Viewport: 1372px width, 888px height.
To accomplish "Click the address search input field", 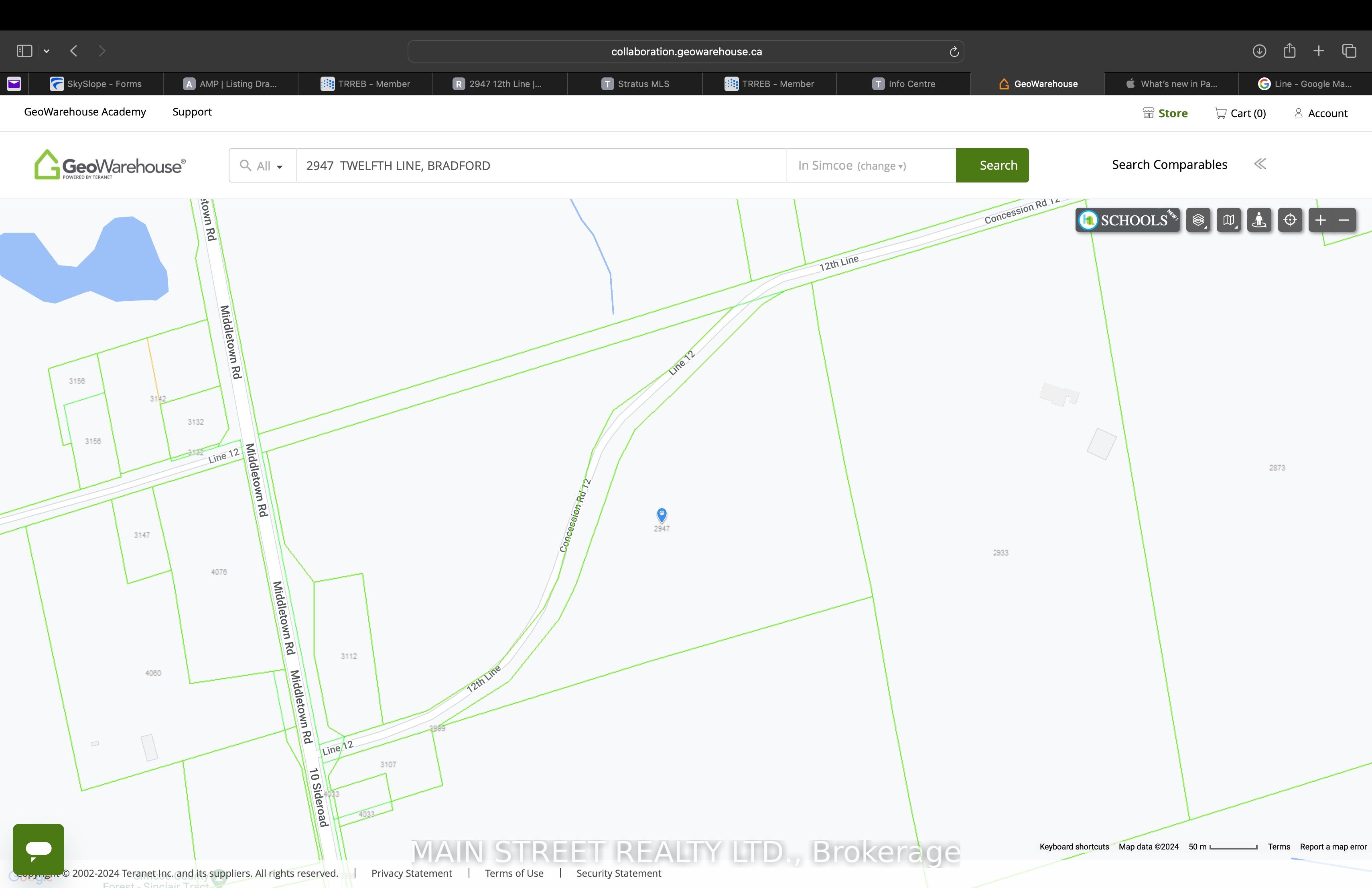I will (x=541, y=166).
